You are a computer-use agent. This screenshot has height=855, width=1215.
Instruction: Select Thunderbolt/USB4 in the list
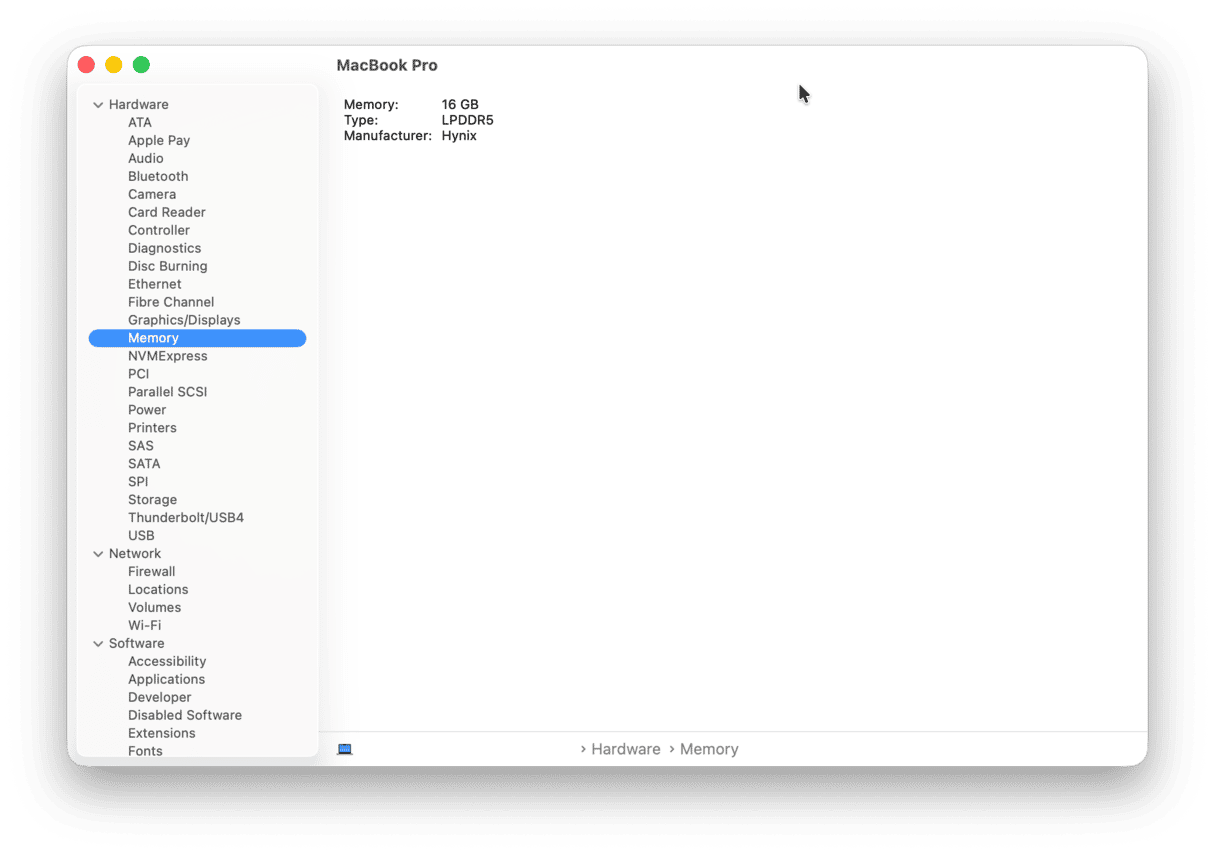[186, 518]
